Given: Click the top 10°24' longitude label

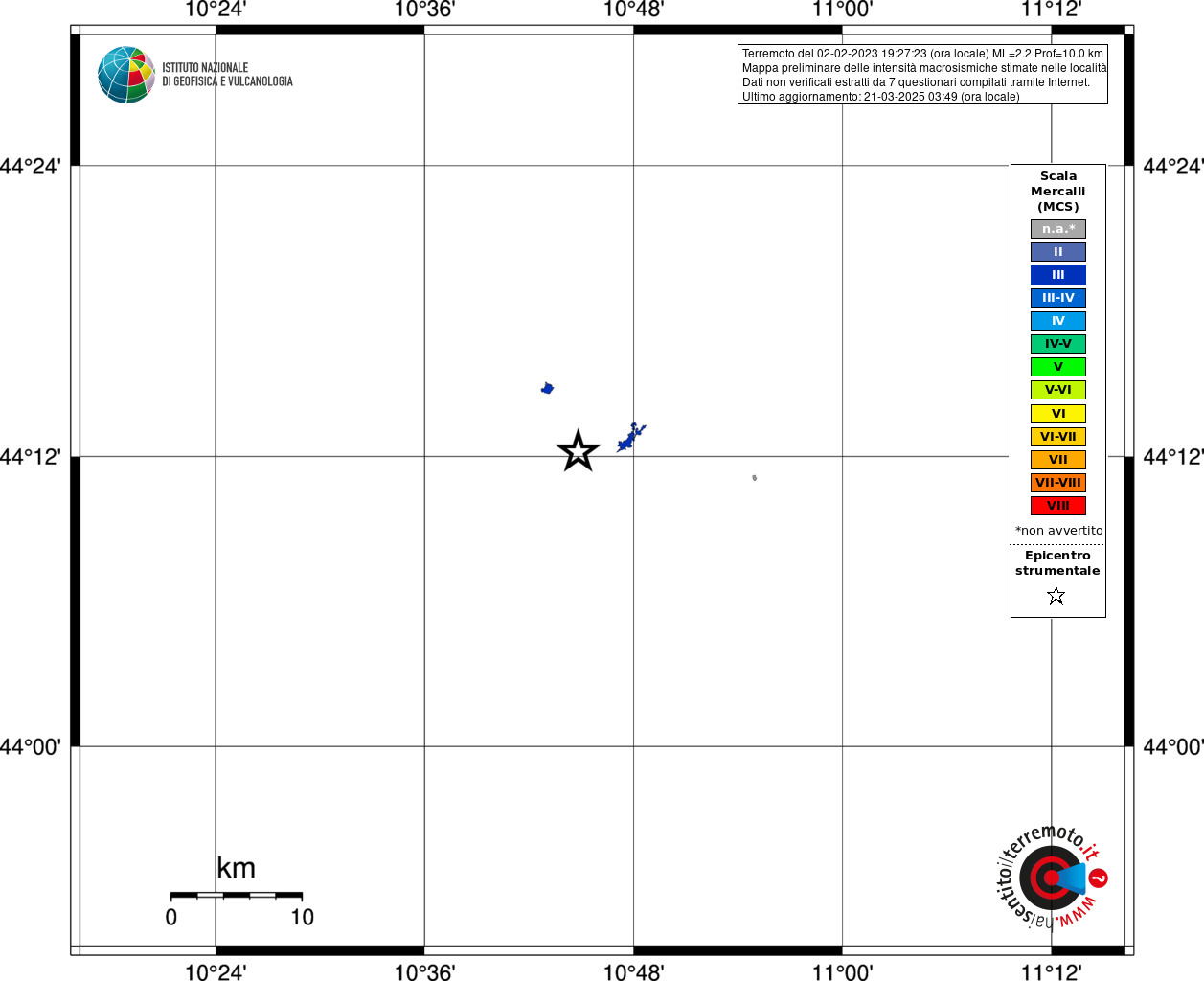Looking at the screenshot, I should coord(216,10).
